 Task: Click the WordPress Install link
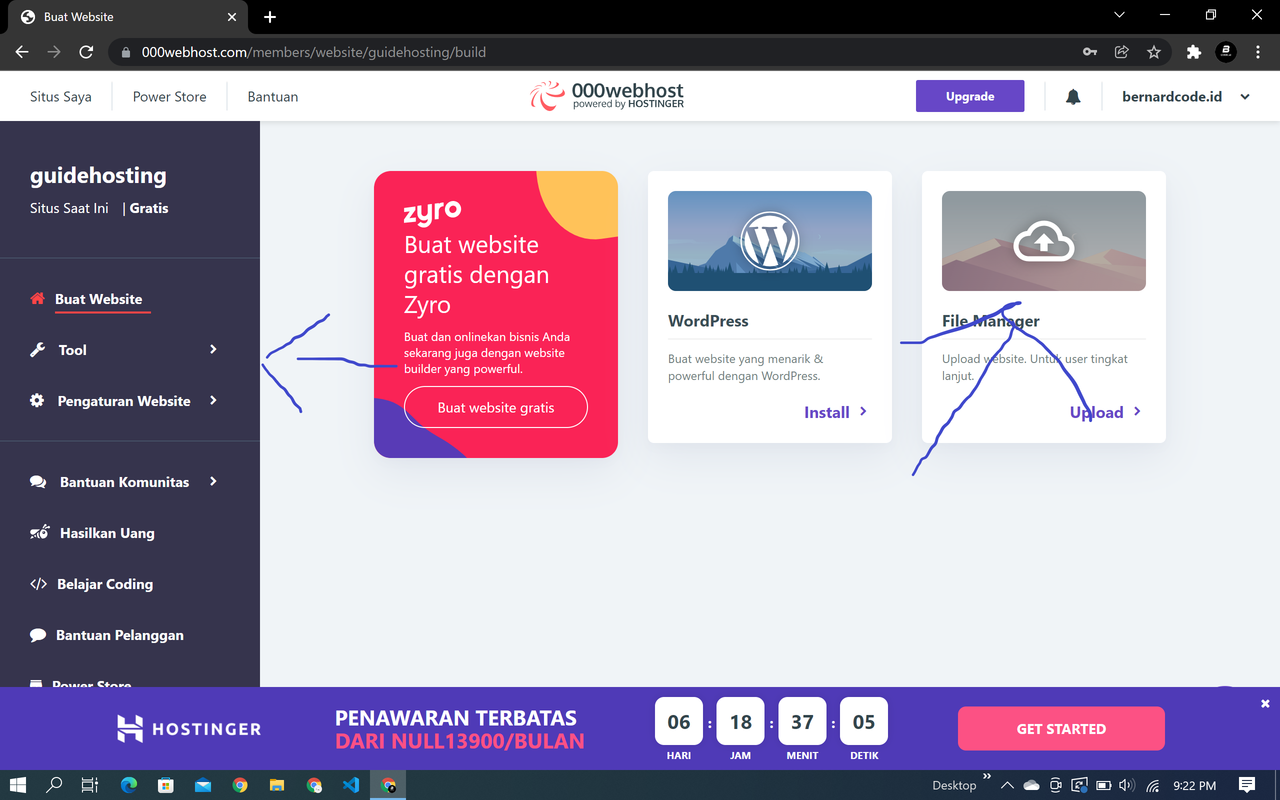pos(836,412)
